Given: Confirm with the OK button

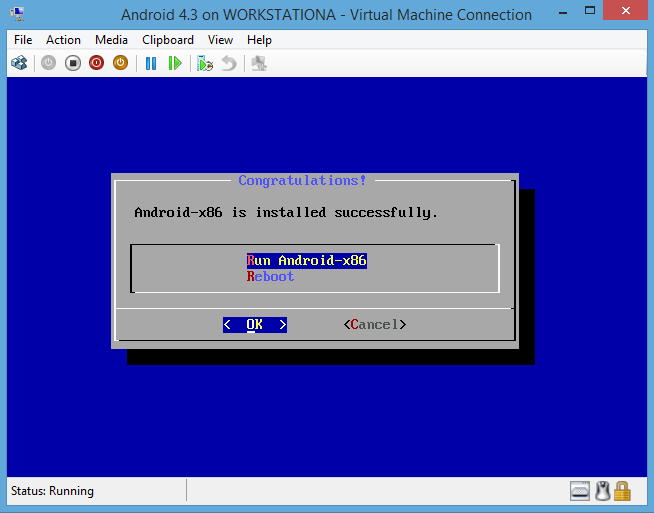Looking at the screenshot, I should pos(255,324).
